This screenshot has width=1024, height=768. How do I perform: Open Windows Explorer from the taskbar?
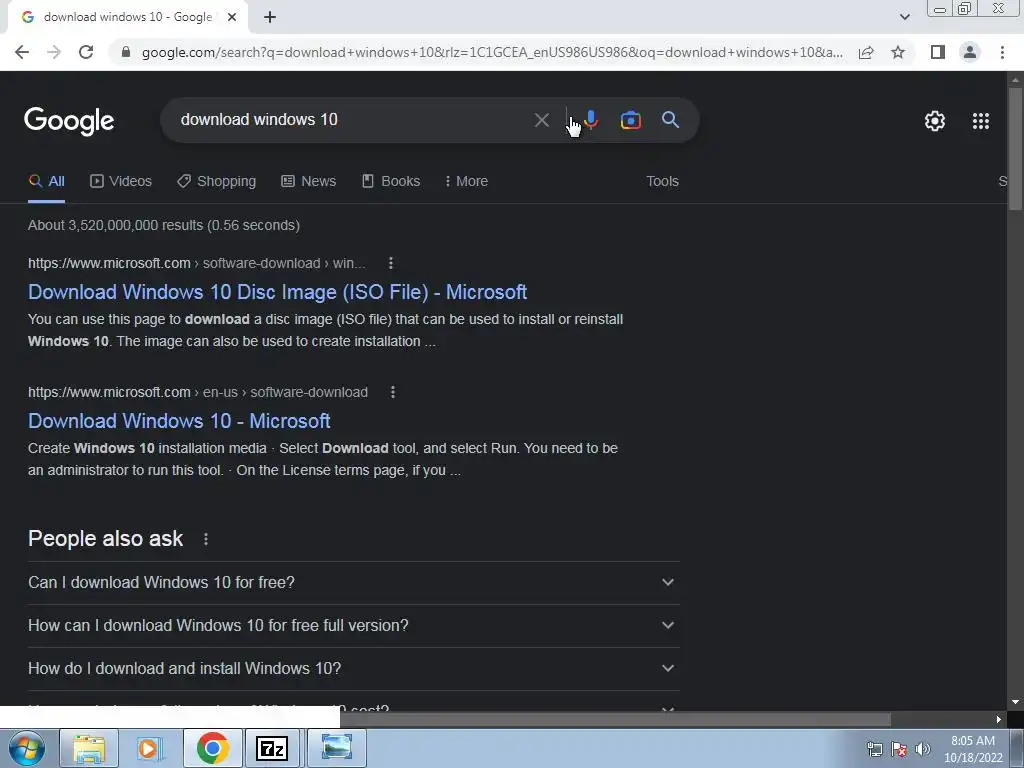(89, 748)
